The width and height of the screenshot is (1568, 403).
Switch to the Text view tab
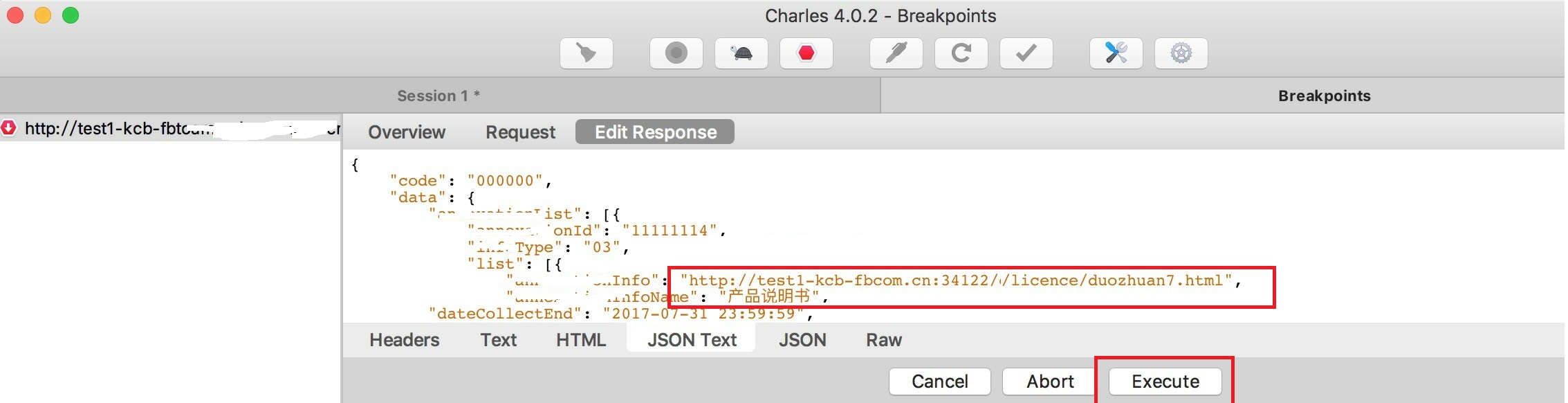pyautogui.click(x=498, y=340)
